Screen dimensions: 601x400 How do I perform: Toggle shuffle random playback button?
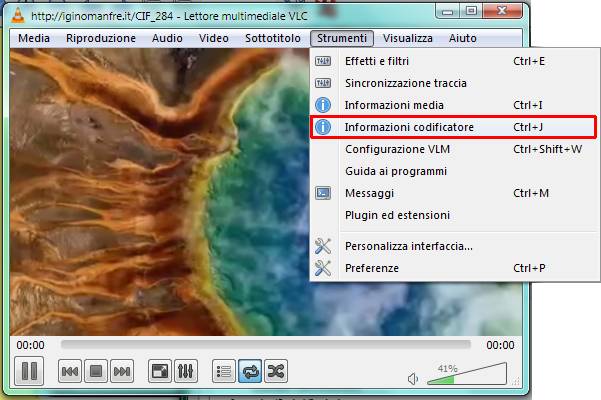pos(276,371)
